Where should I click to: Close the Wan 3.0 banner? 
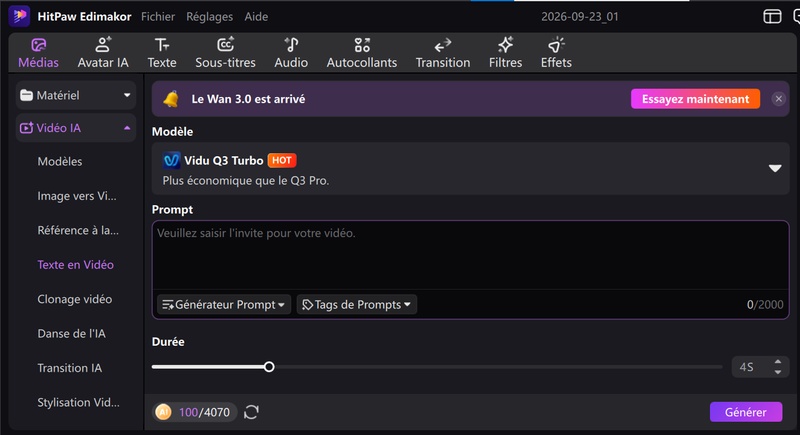pyautogui.click(x=779, y=99)
